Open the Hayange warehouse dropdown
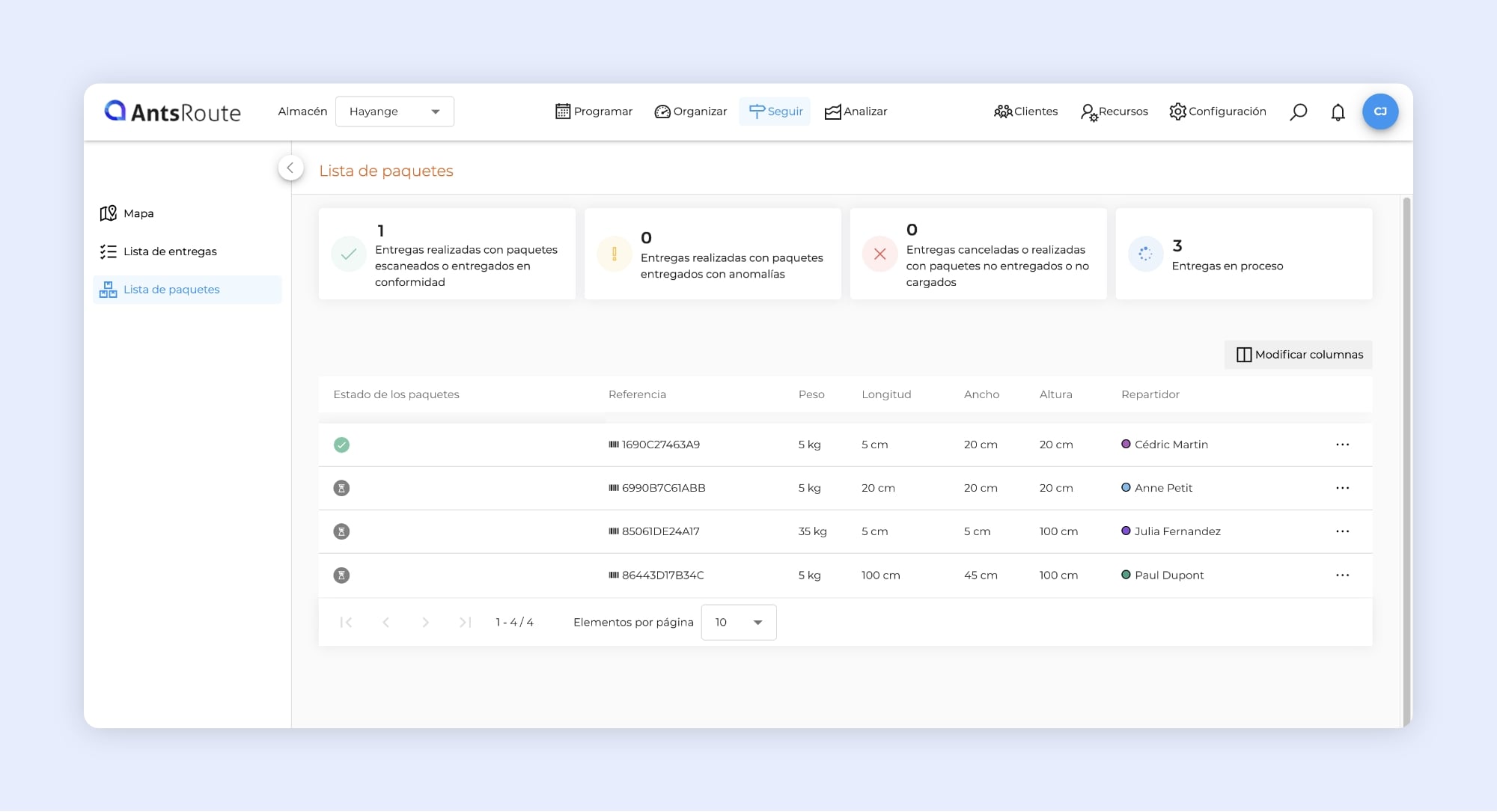Screen dimensions: 1497x812 pyautogui.click(x=394, y=112)
